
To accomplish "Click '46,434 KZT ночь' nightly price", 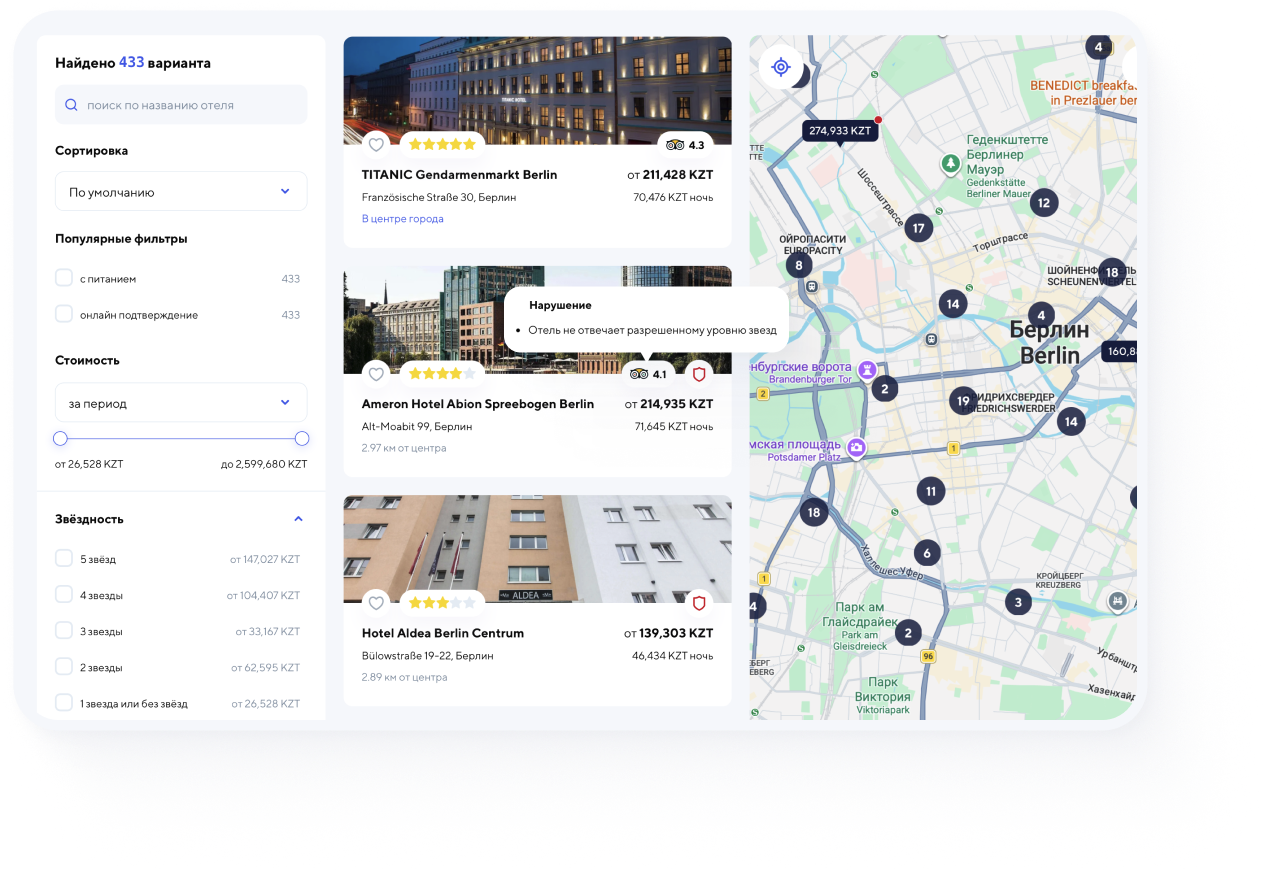I will pyautogui.click(x=673, y=656).
